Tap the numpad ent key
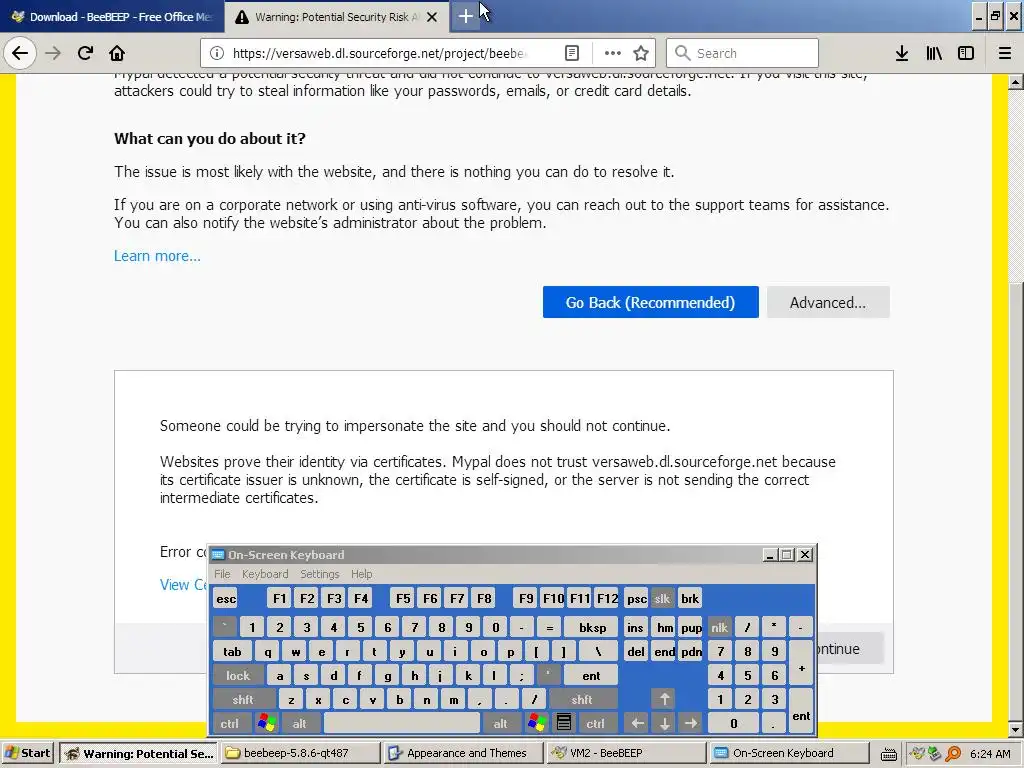Viewport: 1024px width, 768px height. tap(801, 711)
